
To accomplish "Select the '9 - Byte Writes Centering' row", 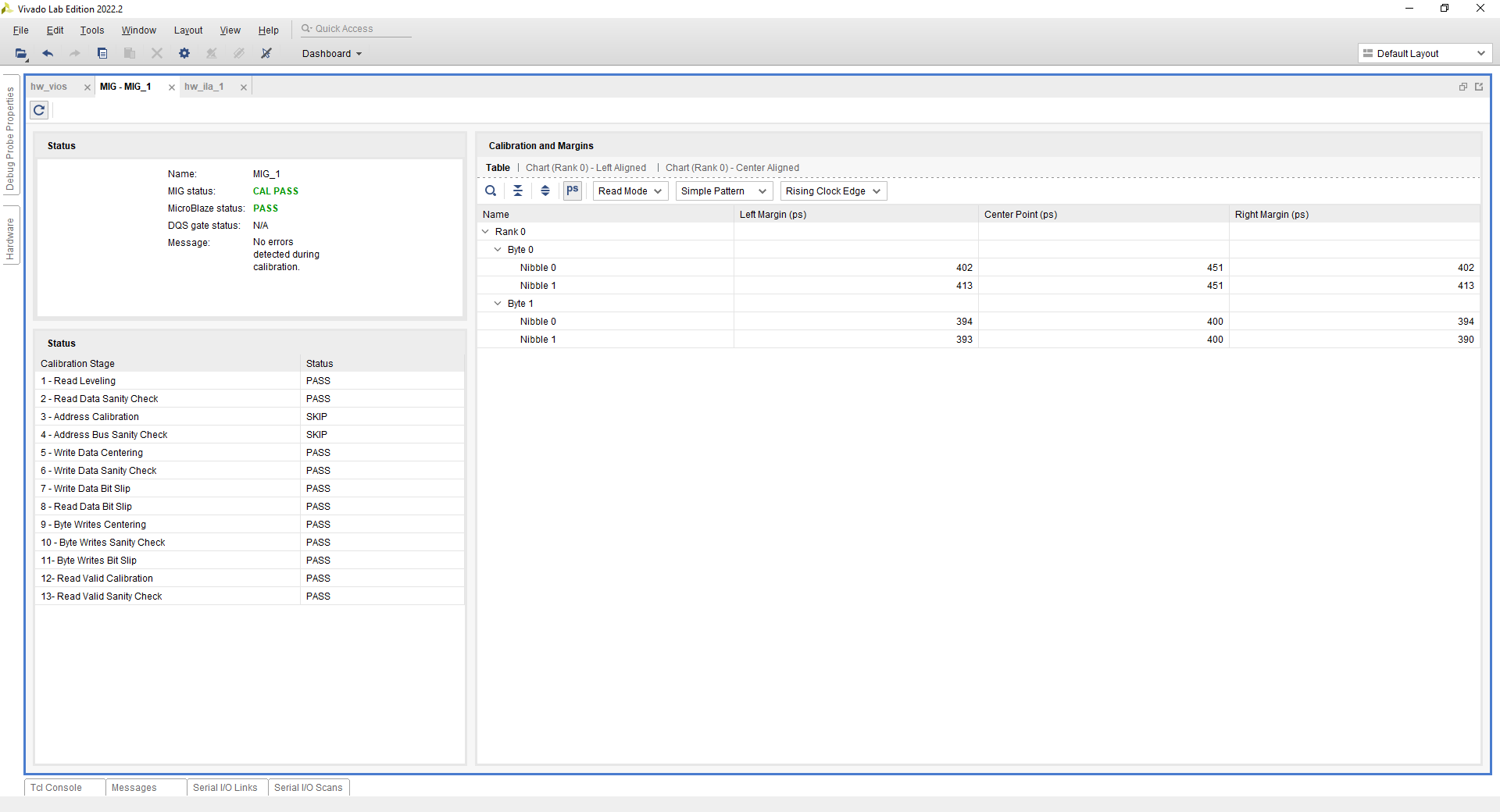I will (250, 525).
